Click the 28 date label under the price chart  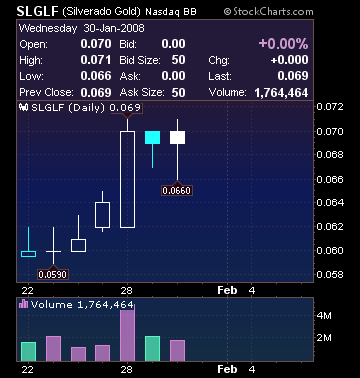pos(127,291)
